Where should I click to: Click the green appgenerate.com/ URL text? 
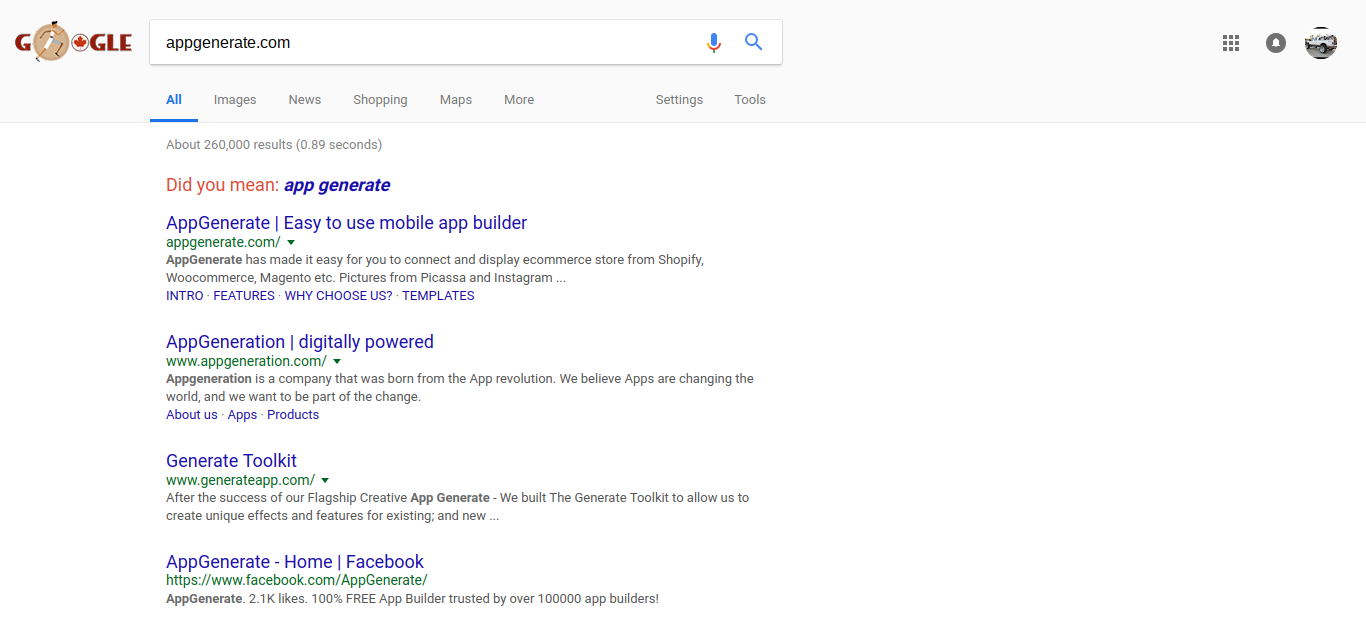point(223,242)
